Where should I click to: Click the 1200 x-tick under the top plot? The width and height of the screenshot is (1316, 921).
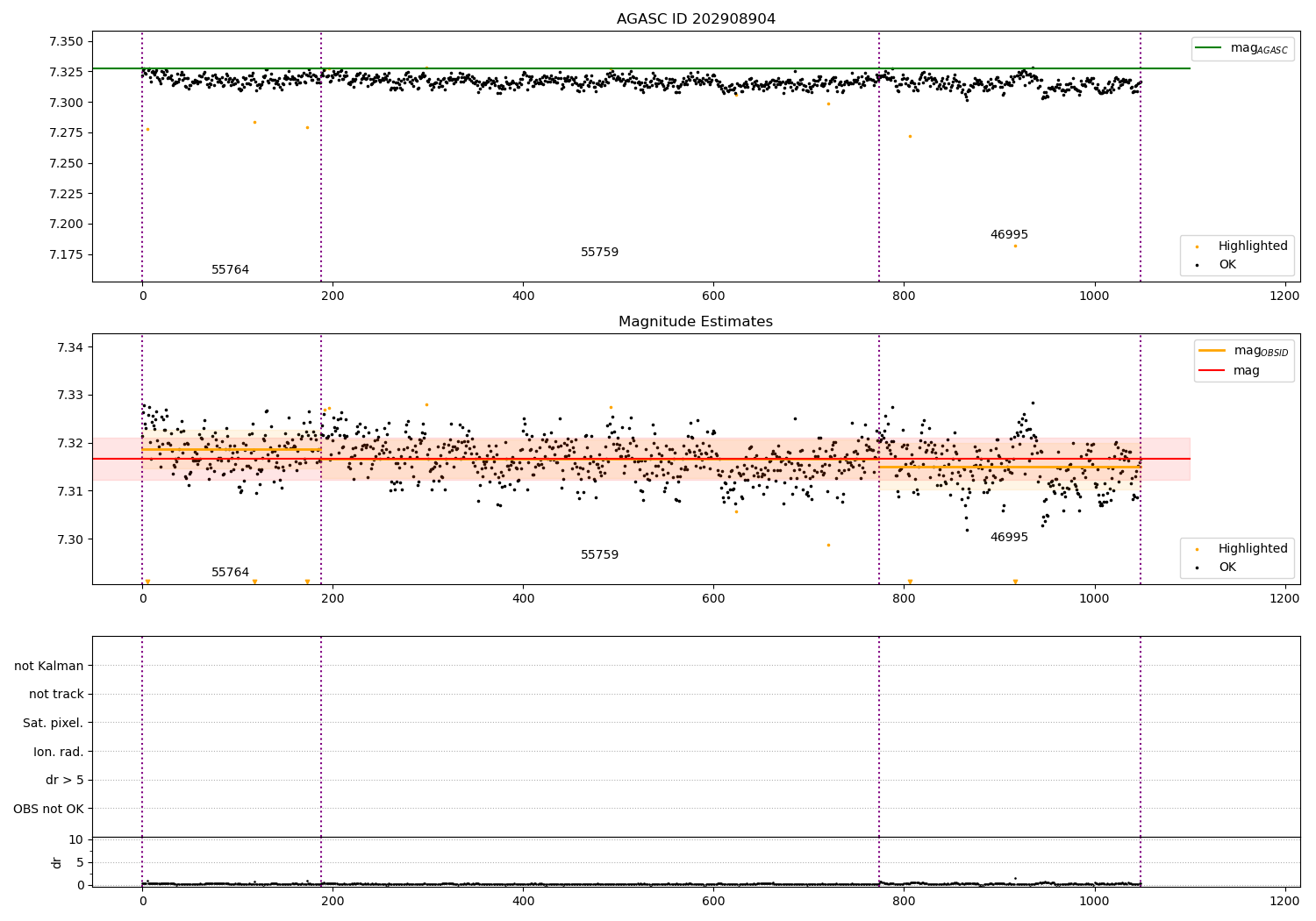[x=1284, y=296]
